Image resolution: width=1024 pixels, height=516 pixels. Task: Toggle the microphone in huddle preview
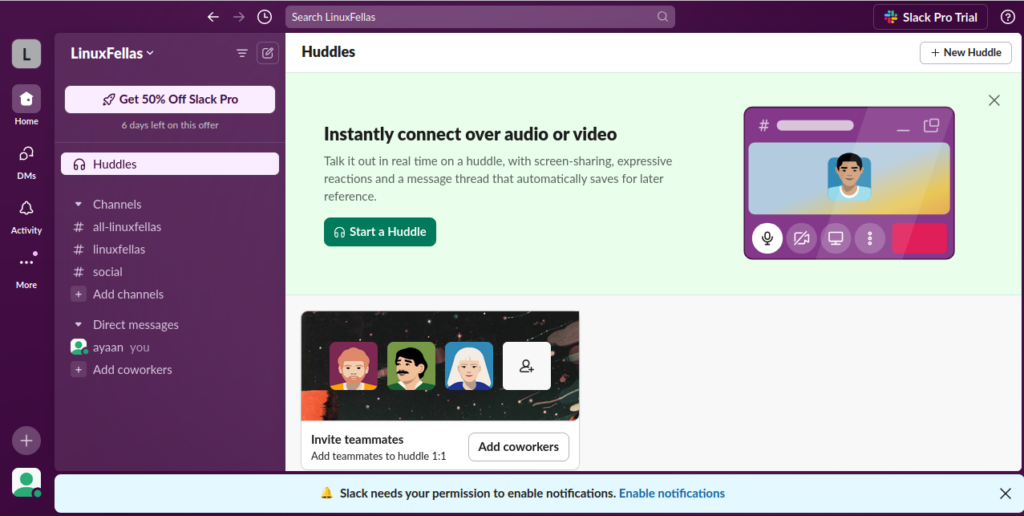767,238
